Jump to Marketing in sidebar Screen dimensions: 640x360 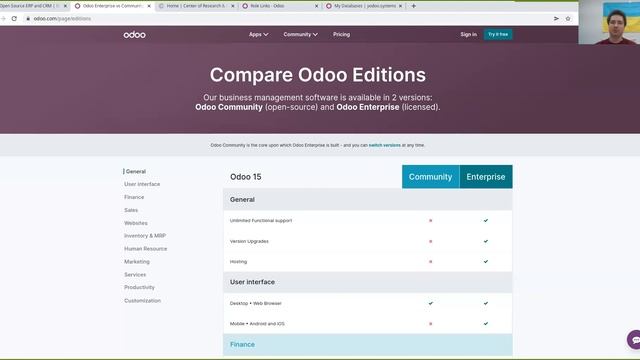click(137, 262)
